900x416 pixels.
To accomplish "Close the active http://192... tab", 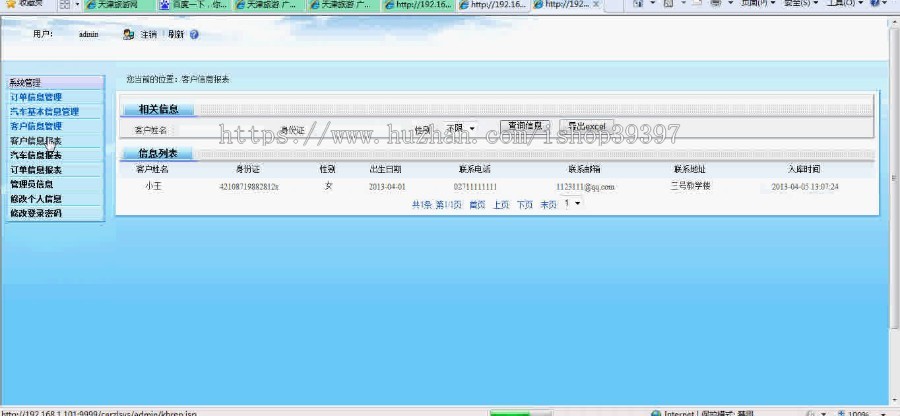I will (x=596, y=4).
